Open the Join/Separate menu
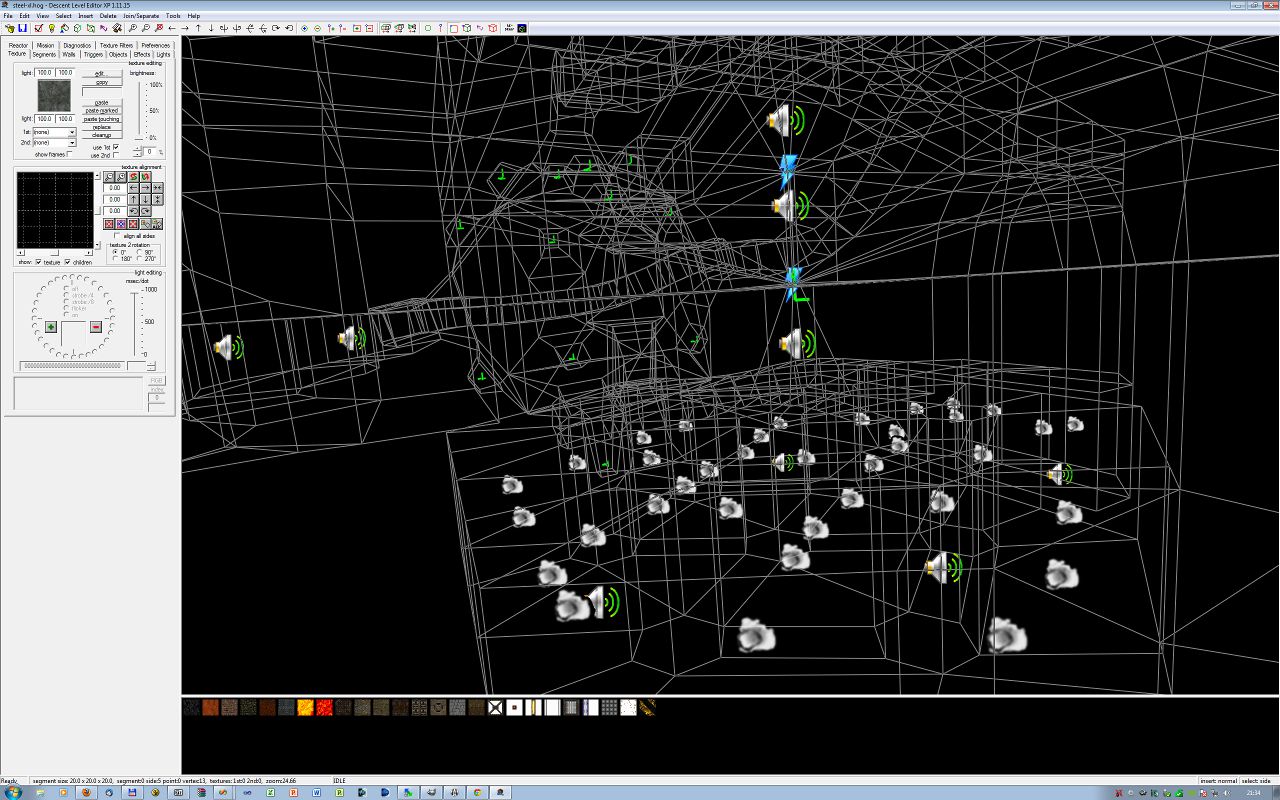 [x=141, y=16]
